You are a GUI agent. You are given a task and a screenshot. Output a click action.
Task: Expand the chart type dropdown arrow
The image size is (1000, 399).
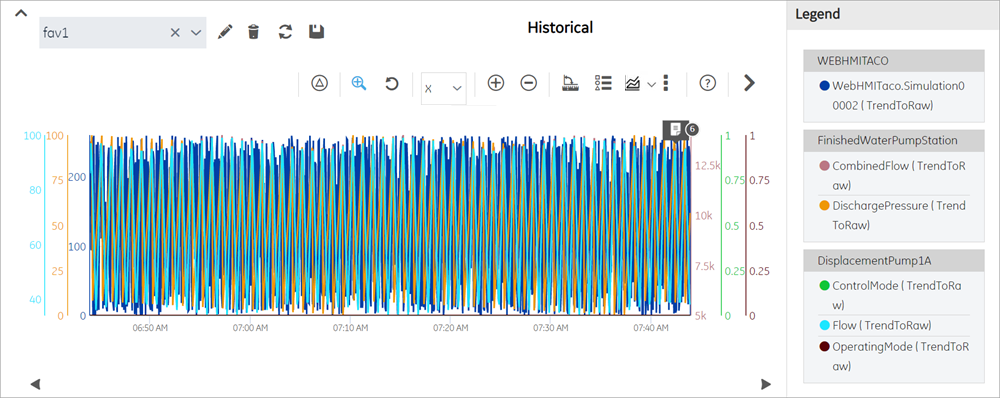652,84
